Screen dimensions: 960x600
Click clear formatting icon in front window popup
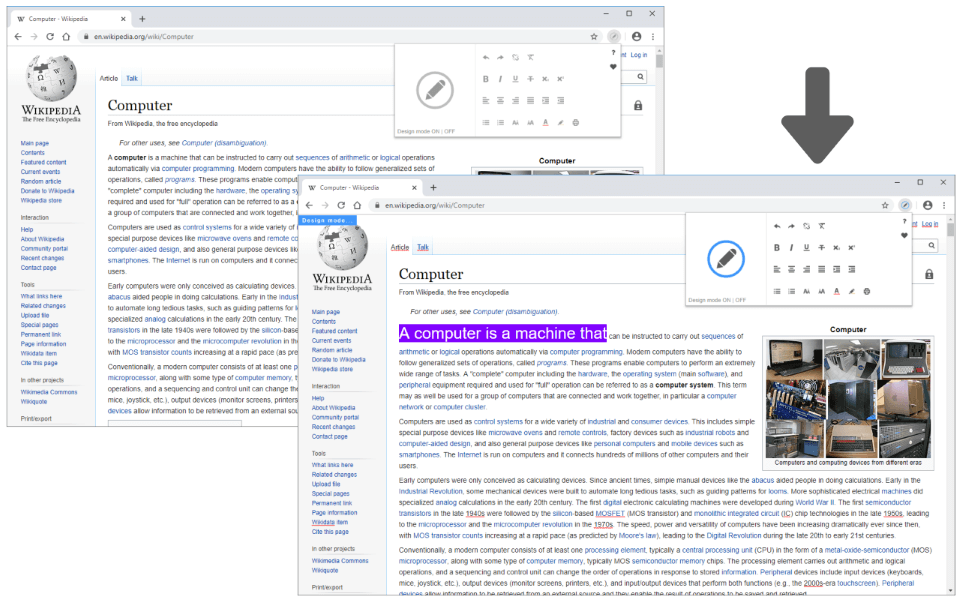[822, 226]
